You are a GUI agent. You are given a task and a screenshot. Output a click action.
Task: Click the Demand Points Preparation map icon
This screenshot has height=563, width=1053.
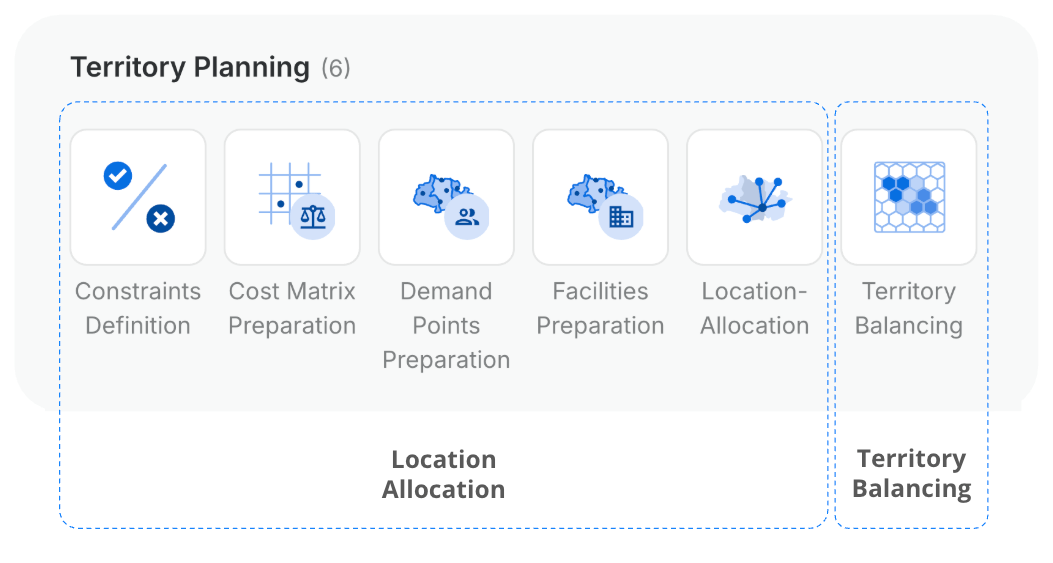(446, 197)
